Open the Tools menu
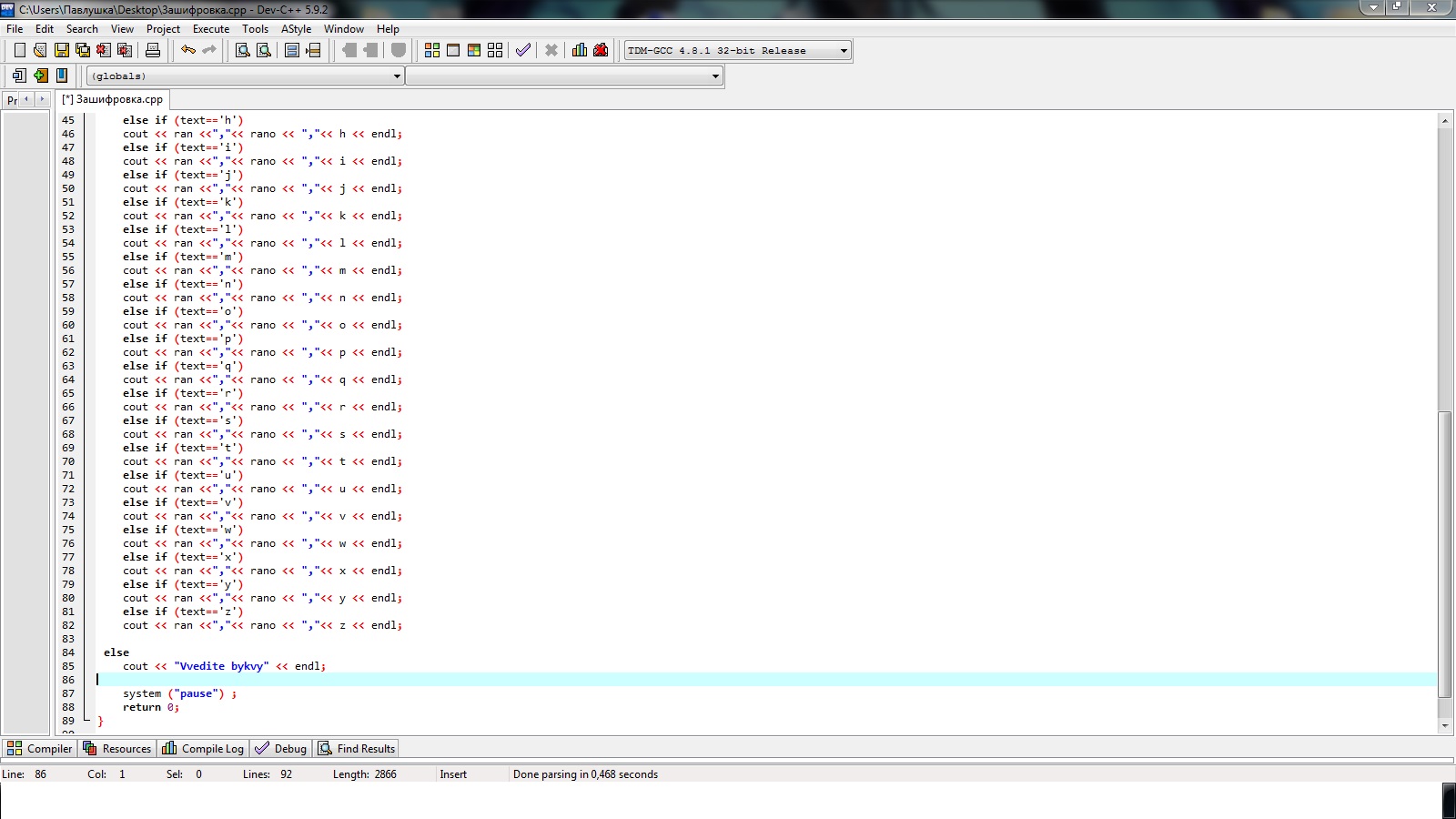Screen dimensions: 1456x819 [256, 29]
